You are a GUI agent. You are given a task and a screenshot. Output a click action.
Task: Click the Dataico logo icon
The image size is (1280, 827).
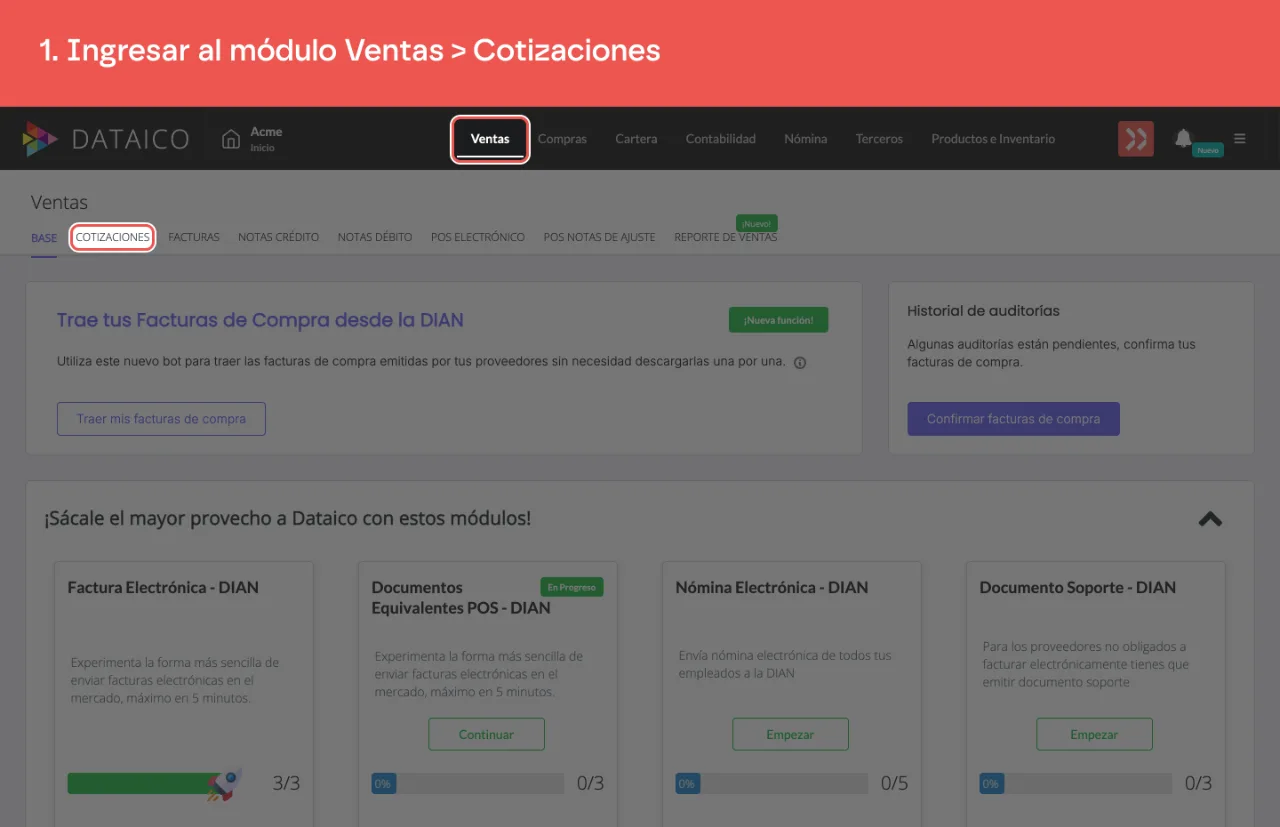click(x=41, y=139)
